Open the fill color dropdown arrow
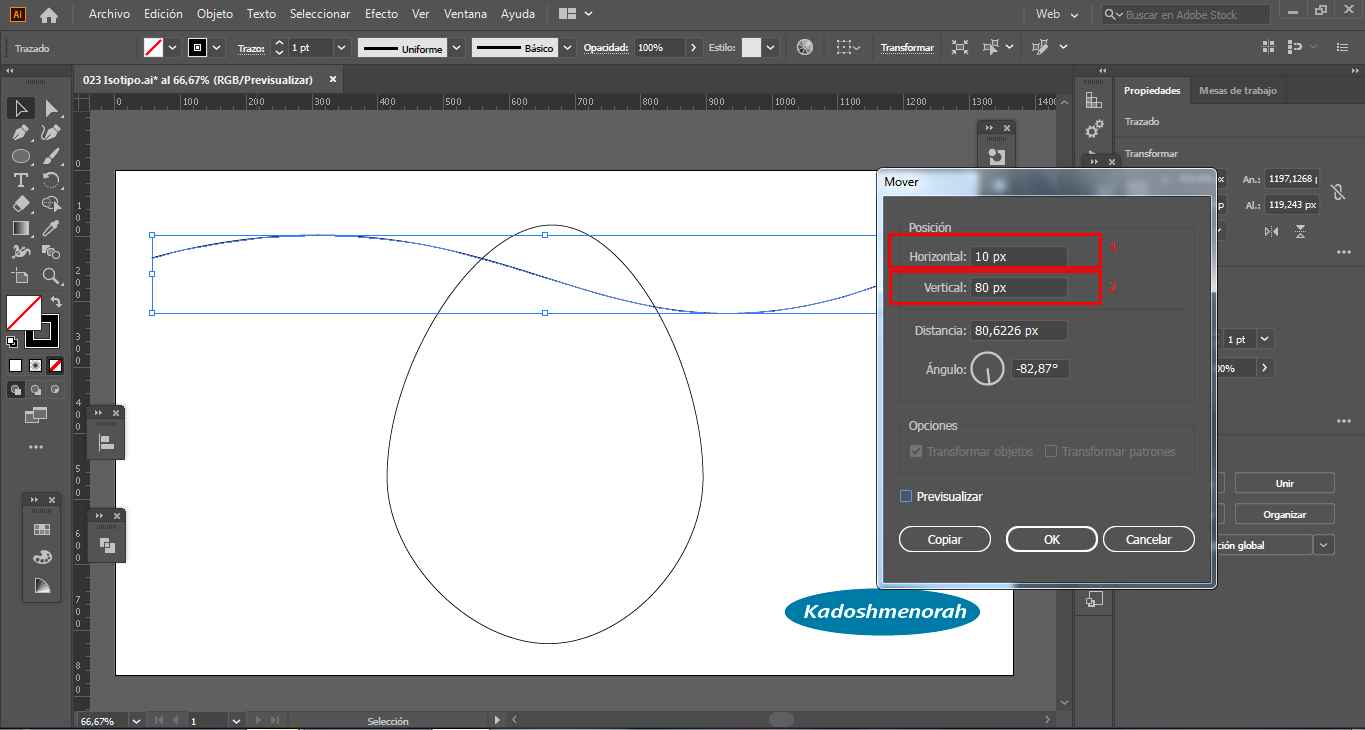Image resolution: width=1365 pixels, height=730 pixels. pos(173,47)
